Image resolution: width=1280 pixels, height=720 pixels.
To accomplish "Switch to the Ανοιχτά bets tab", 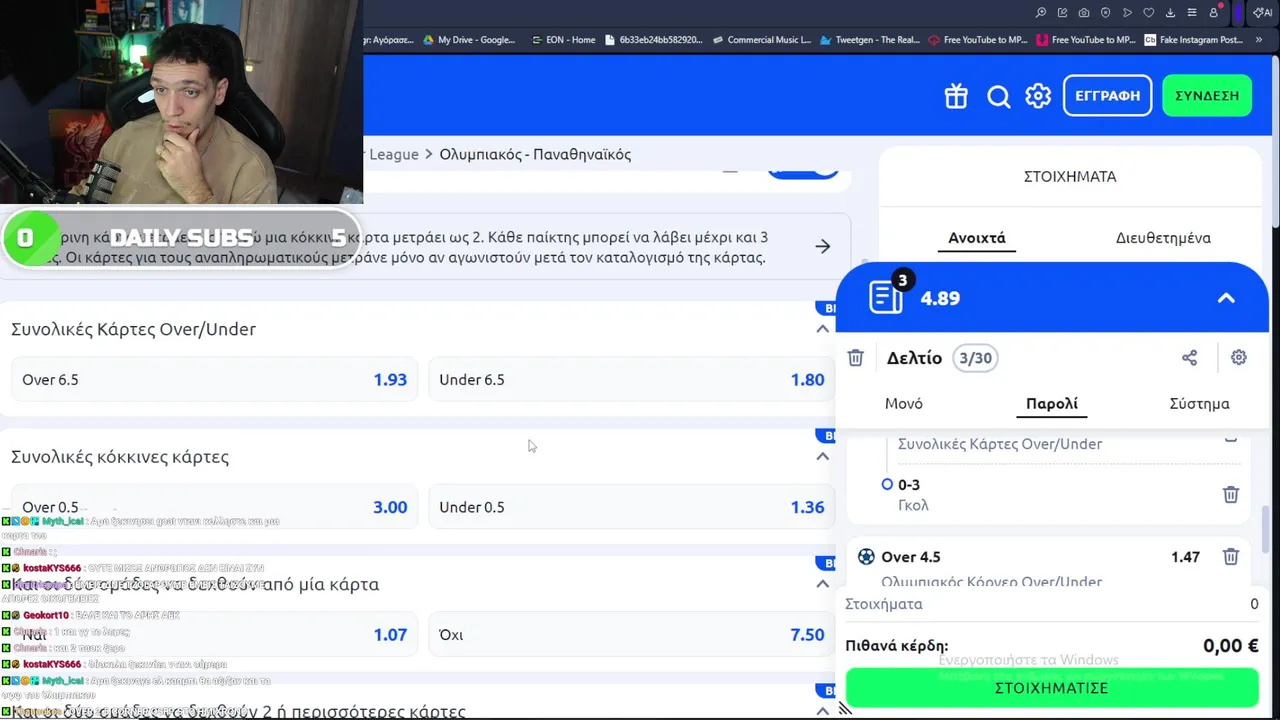I will click(x=977, y=238).
